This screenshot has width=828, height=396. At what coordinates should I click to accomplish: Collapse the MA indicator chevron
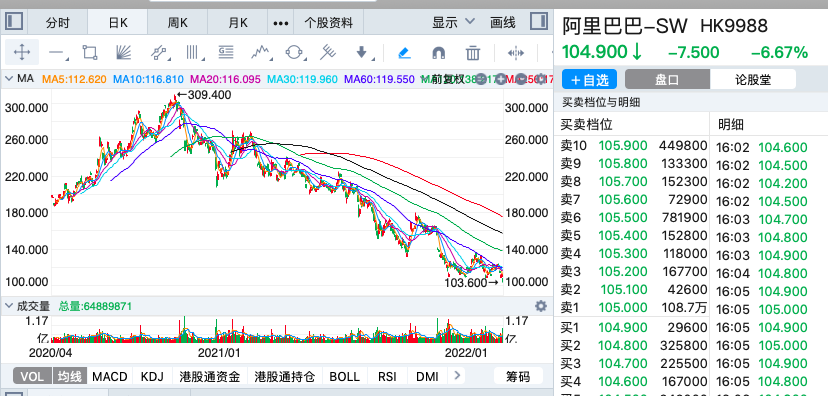pos(8,79)
